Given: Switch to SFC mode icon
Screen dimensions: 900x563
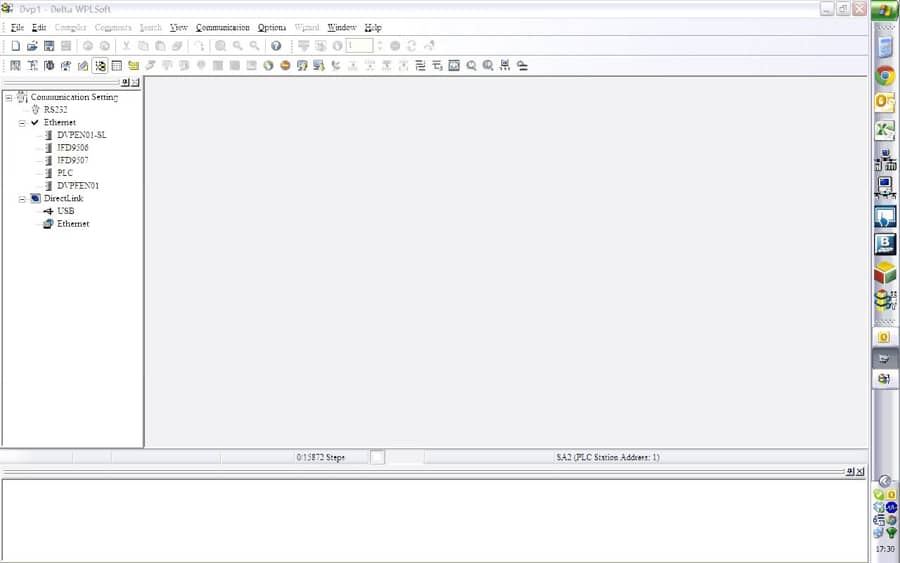Looking at the screenshot, I should click(x=49, y=65).
